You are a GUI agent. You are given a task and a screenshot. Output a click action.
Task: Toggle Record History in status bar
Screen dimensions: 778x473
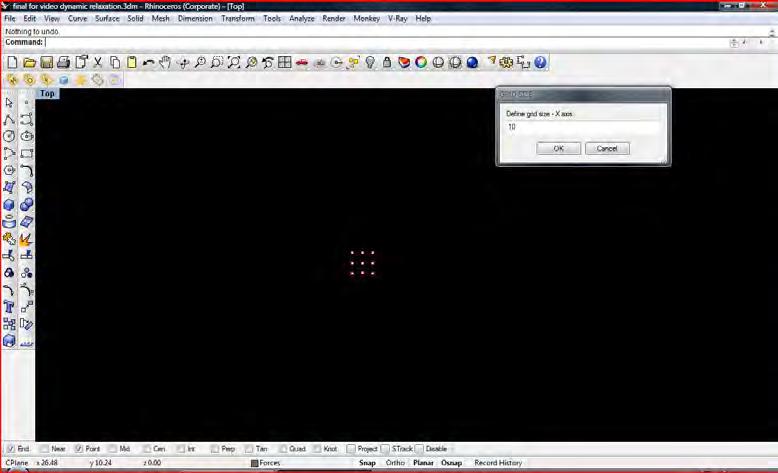498,463
